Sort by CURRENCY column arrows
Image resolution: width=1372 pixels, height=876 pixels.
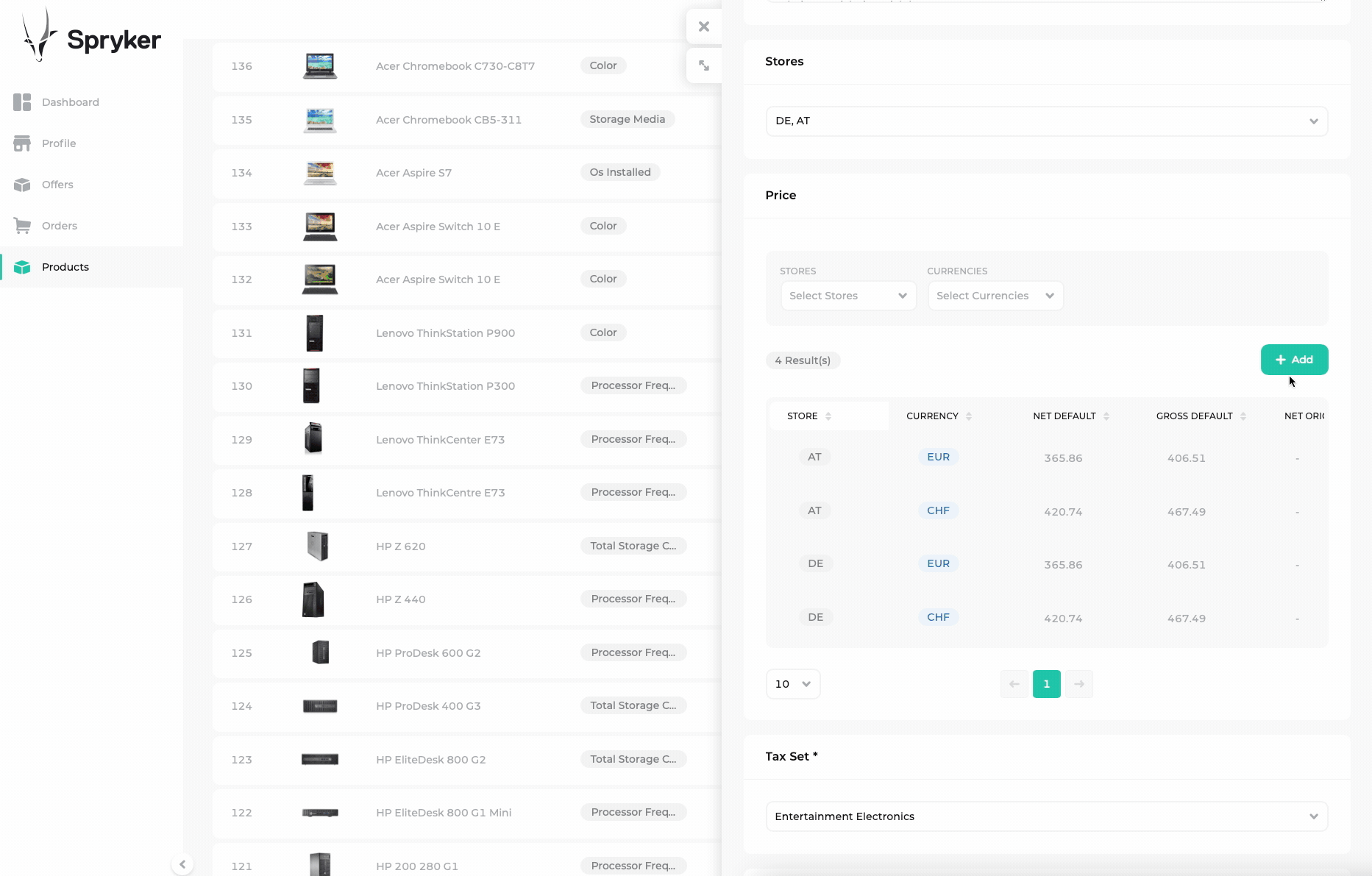click(x=969, y=416)
